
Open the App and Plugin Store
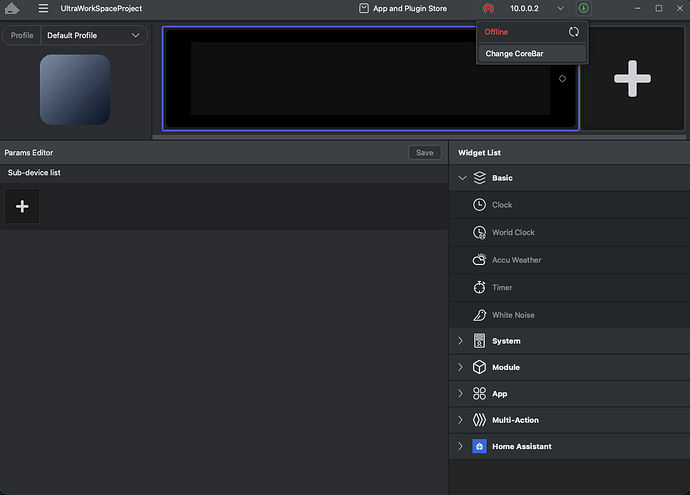403,8
